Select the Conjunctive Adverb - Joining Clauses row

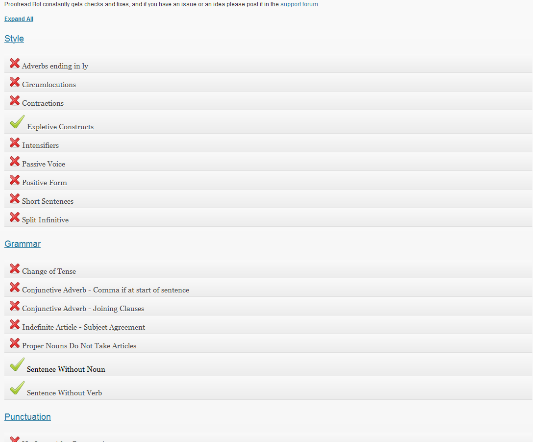click(x=268, y=306)
